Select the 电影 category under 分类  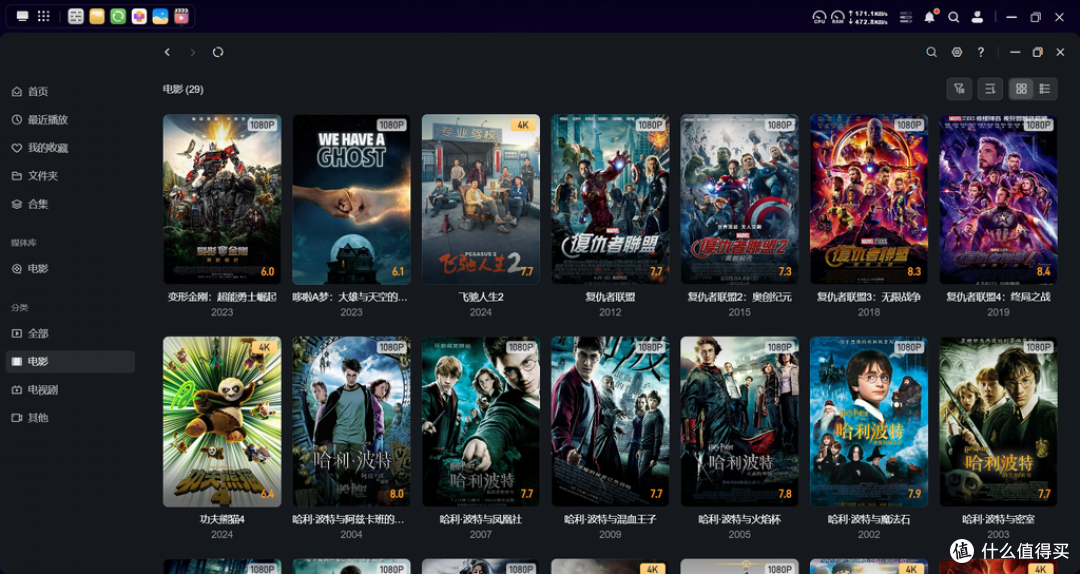tap(70, 362)
